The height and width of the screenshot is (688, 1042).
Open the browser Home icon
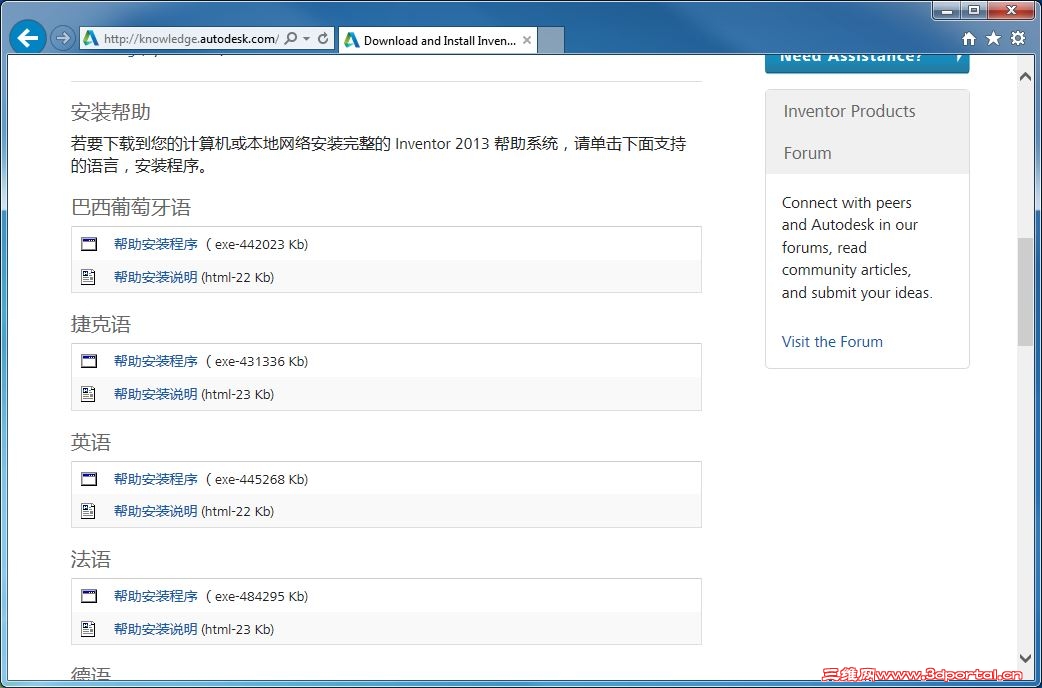coord(969,39)
